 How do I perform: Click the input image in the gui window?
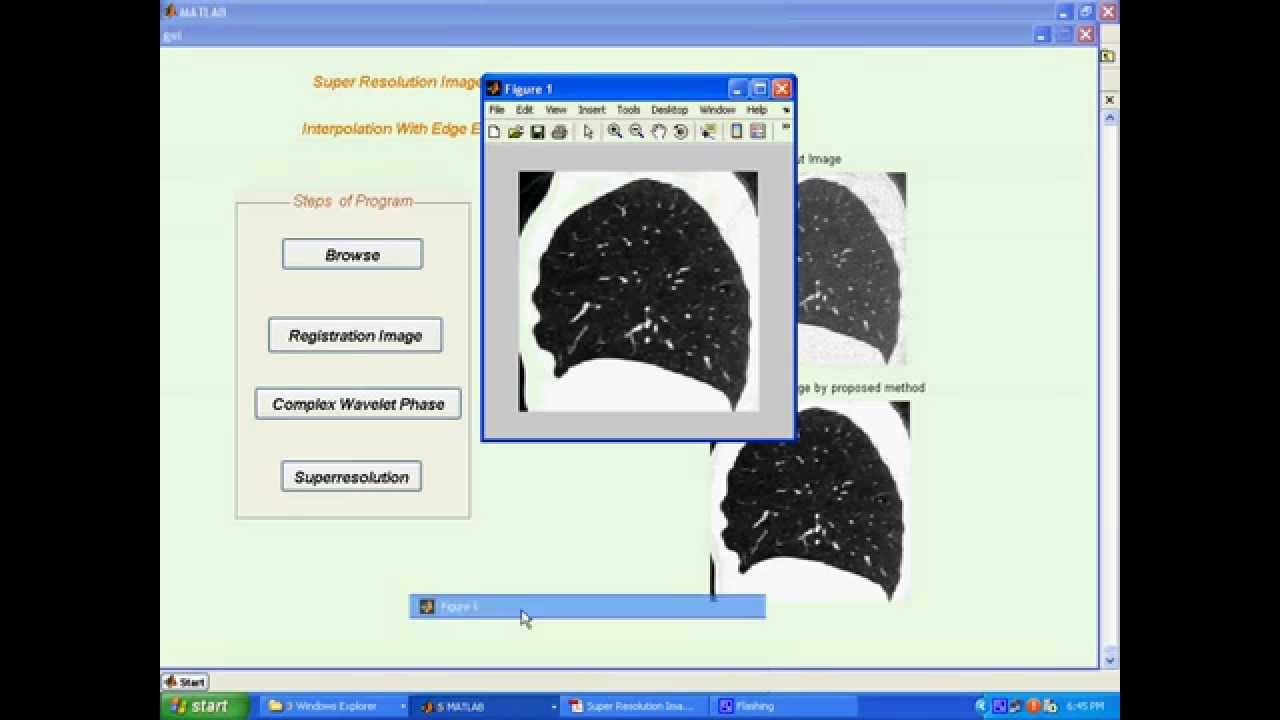pos(852,268)
